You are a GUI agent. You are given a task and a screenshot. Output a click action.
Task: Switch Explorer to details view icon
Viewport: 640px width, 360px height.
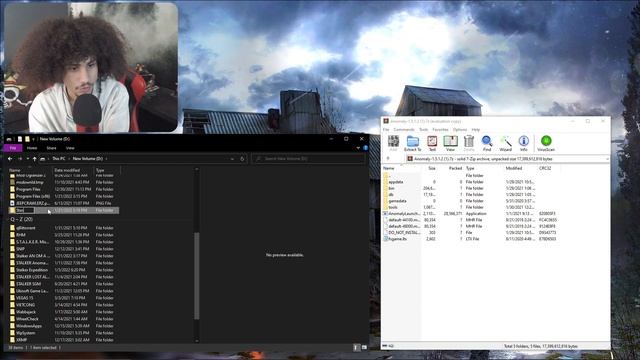[356, 347]
